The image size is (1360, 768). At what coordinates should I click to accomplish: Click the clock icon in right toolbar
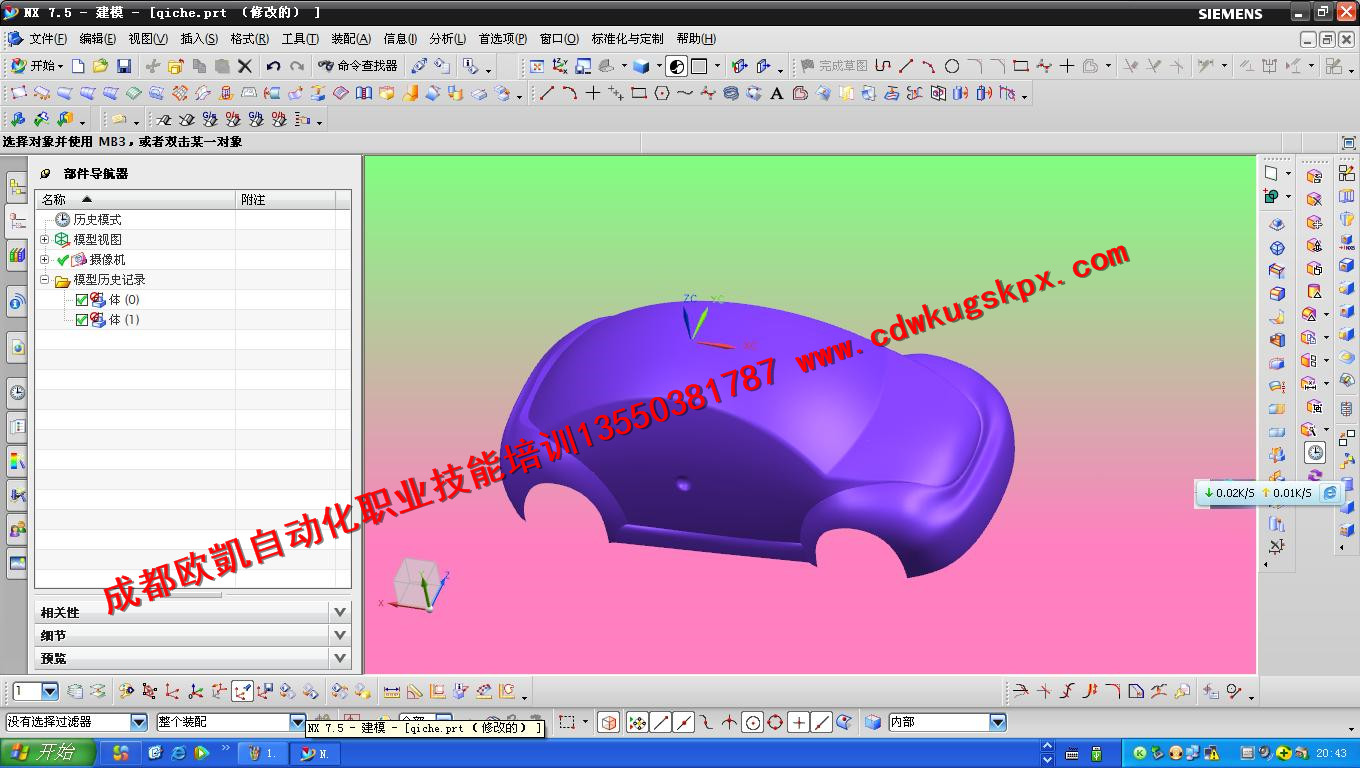click(1315, 453)
